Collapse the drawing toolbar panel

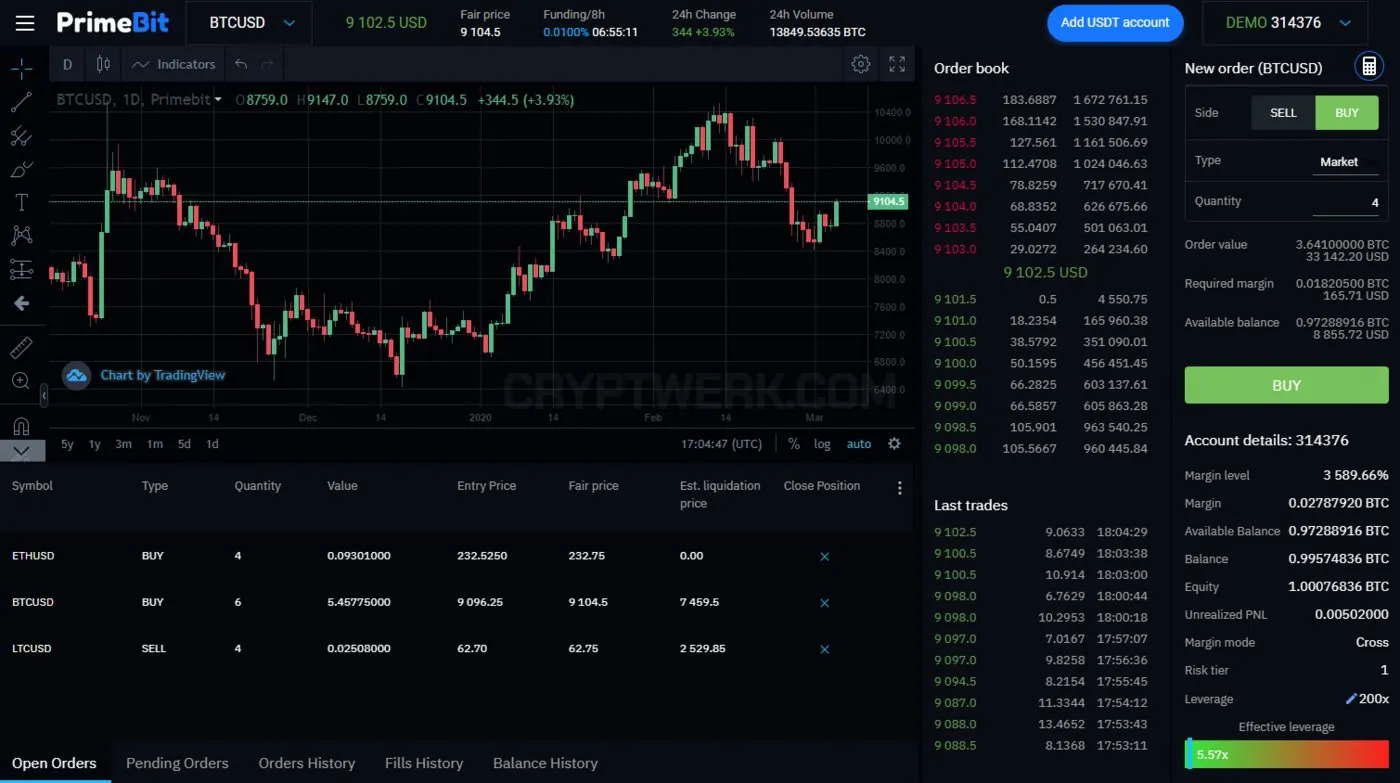pyautogui.click(x=43, y=397)
